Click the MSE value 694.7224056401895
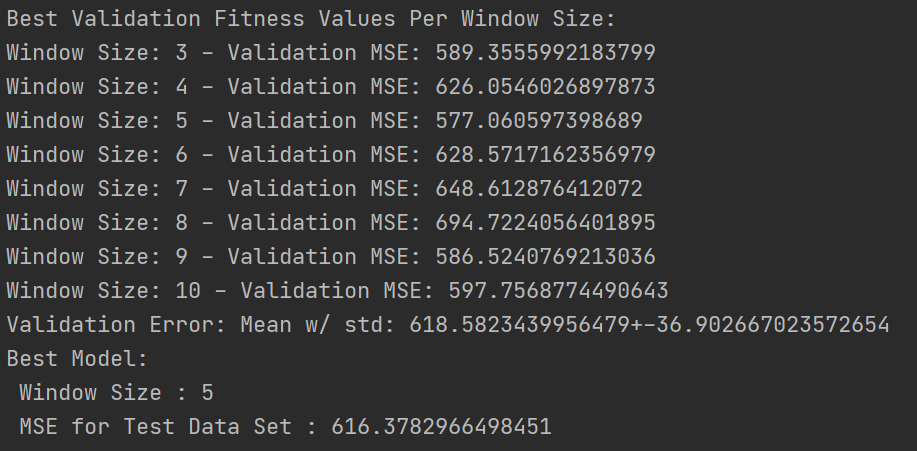This screenshot has height=451, width=917. [545, 223]
